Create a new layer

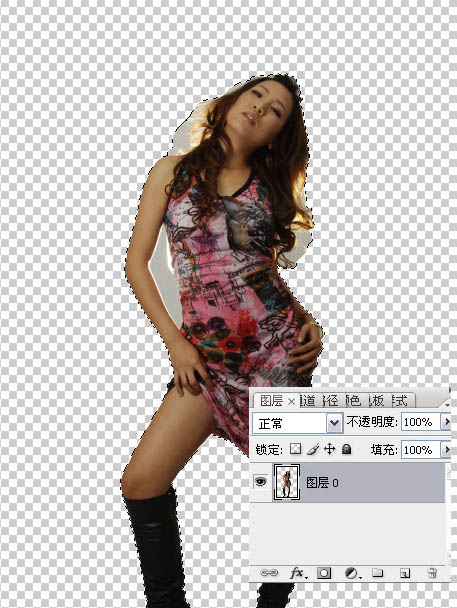(405, 573)
